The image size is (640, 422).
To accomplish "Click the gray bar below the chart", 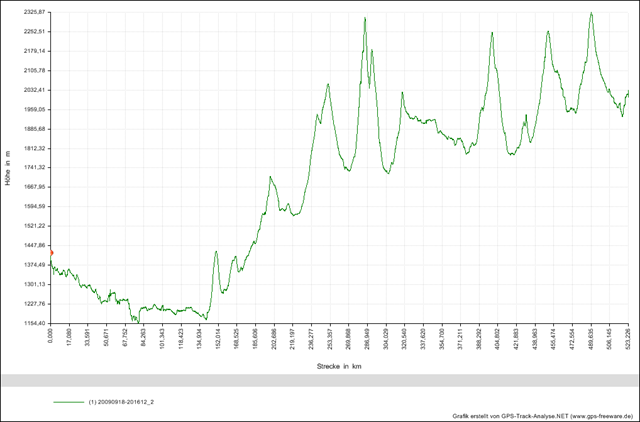I will click(320, 381).
